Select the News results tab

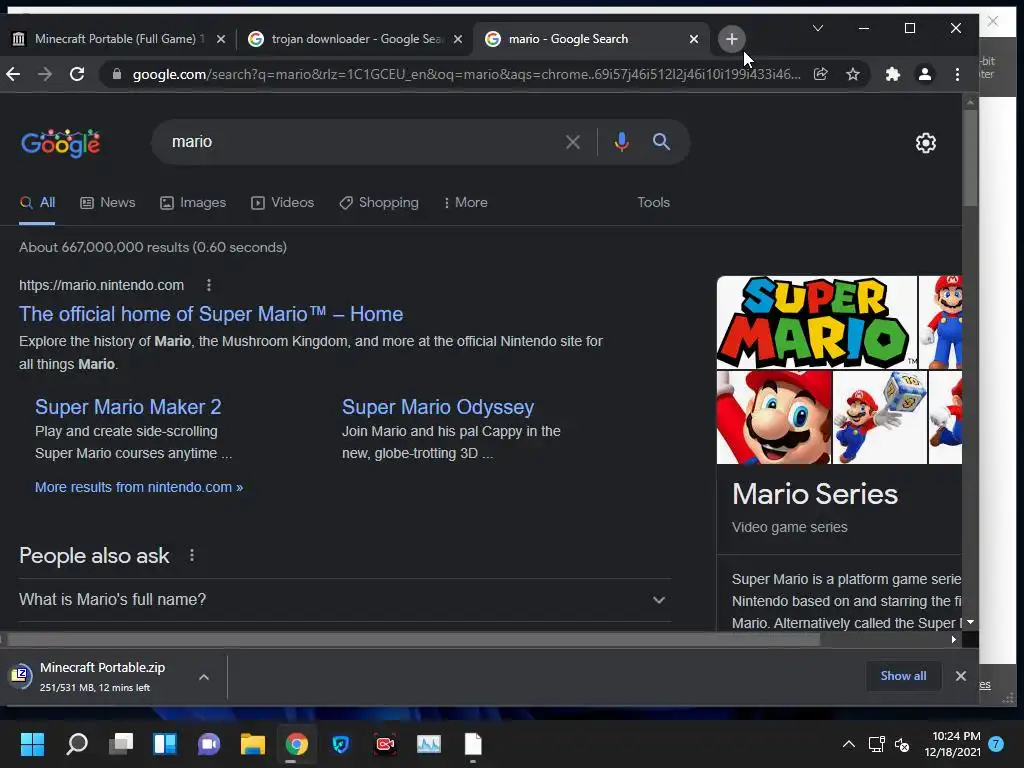click(x=108, y=202)
